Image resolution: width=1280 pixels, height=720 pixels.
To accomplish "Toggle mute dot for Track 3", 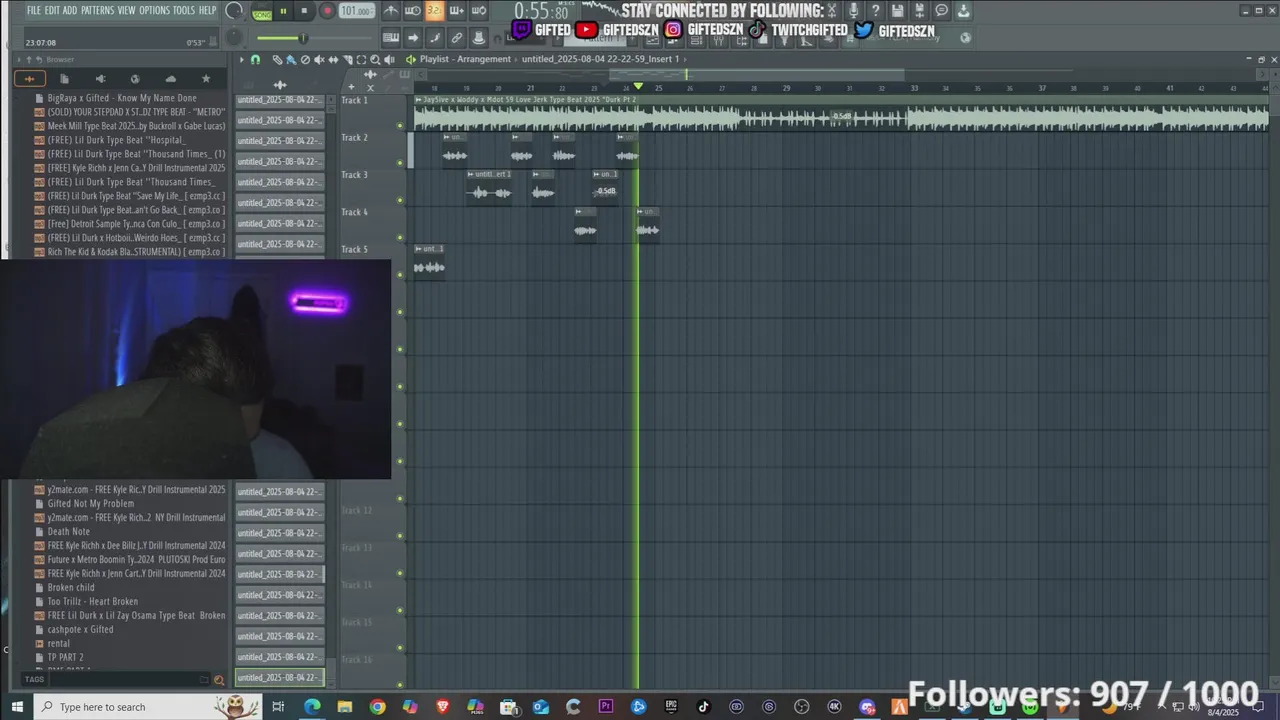I will pos(400,200).
